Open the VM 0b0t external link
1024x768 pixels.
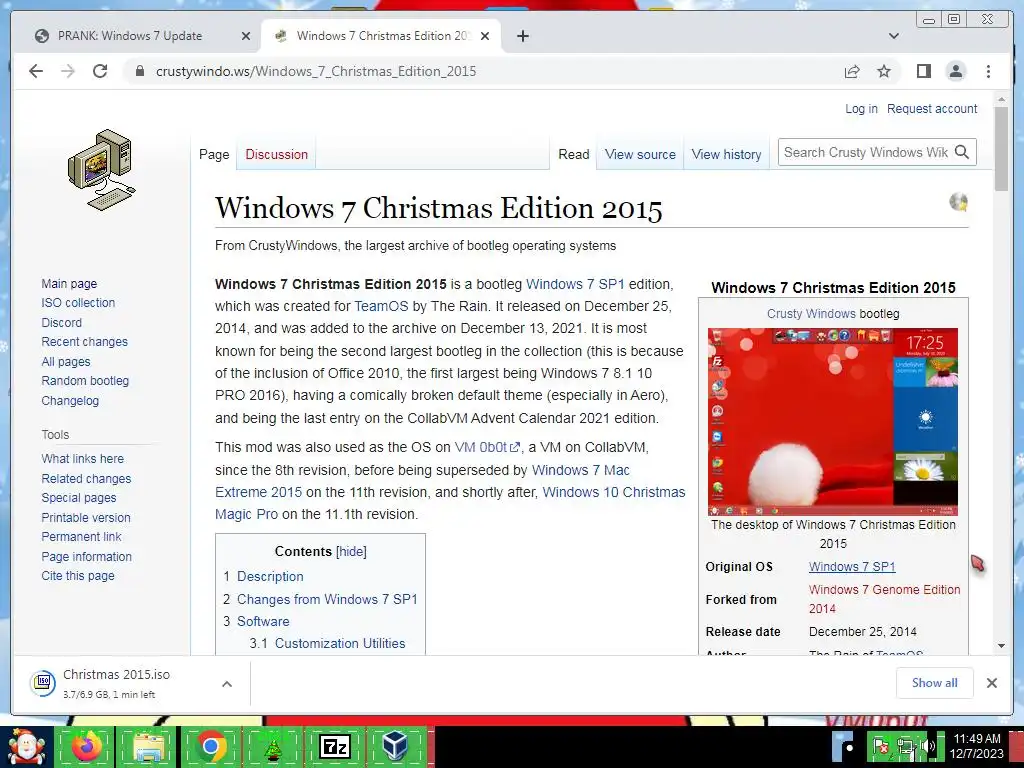487,447
